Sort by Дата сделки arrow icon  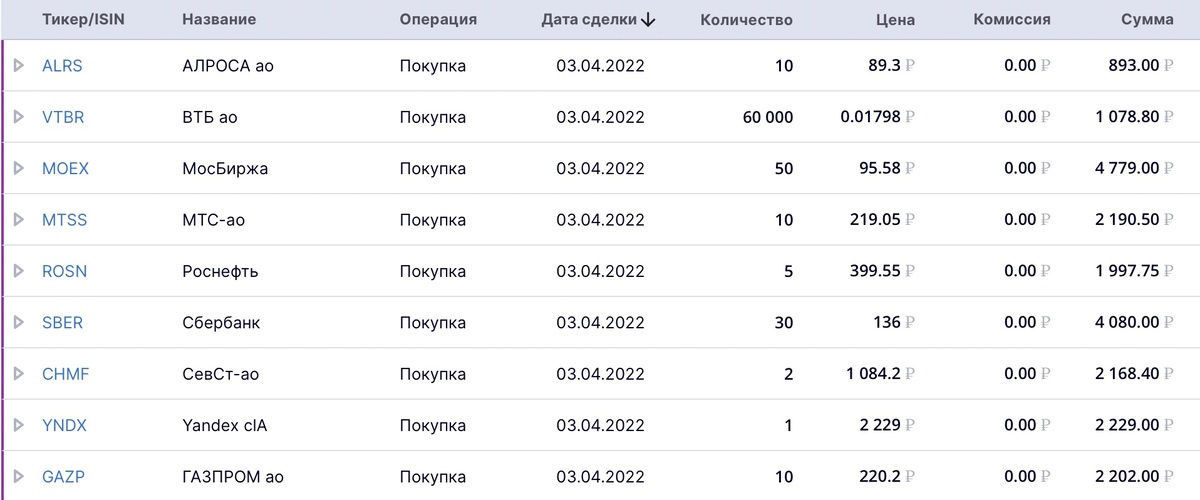649,20
